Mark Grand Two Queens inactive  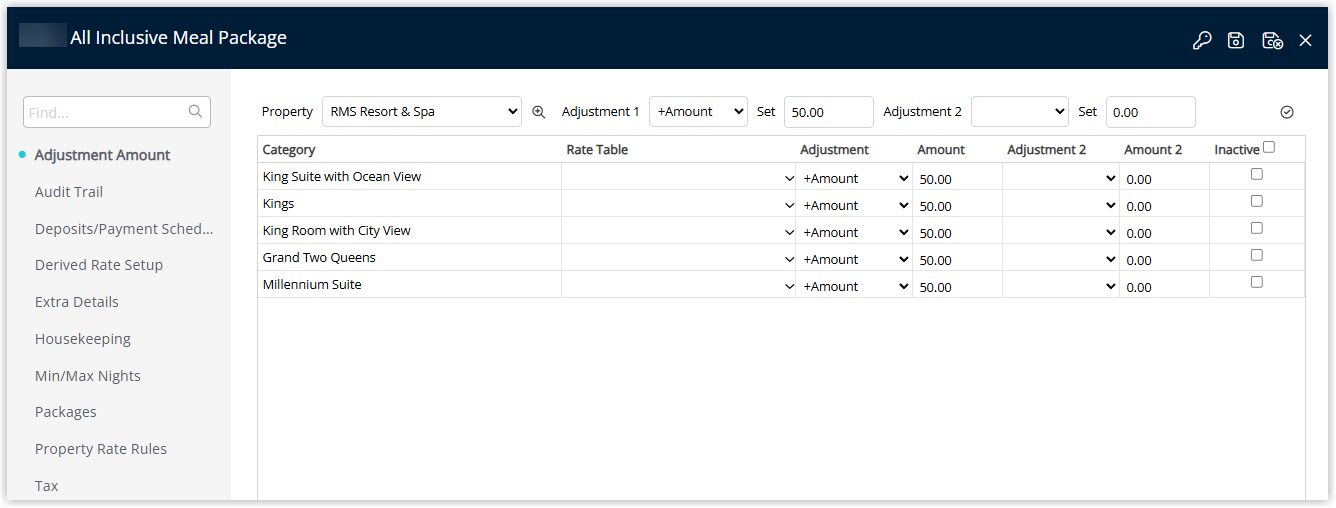(x=1257, y=255)
